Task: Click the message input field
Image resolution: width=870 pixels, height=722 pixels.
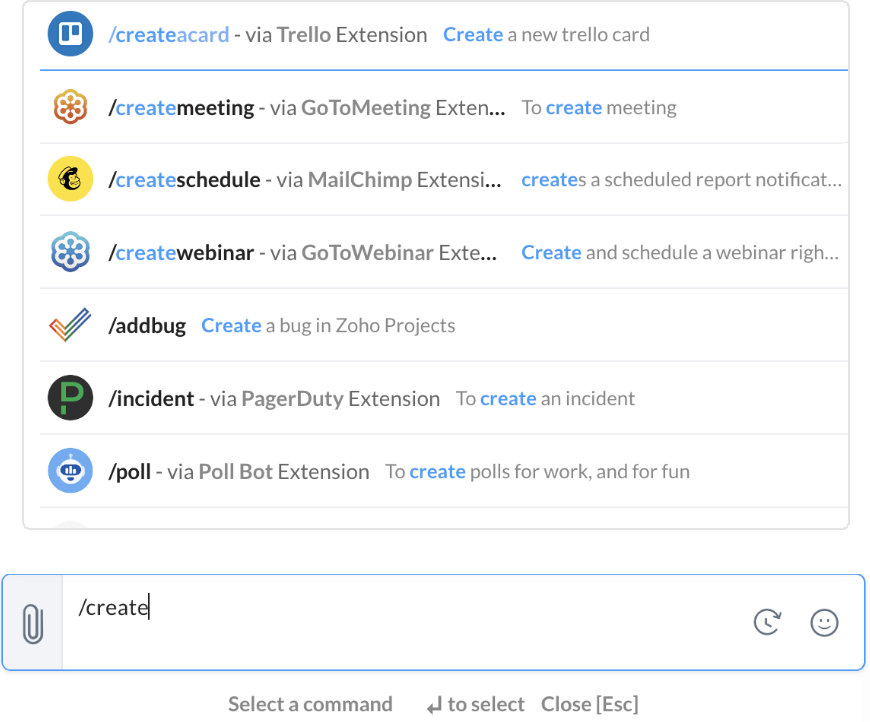Action: click(400, 622)
